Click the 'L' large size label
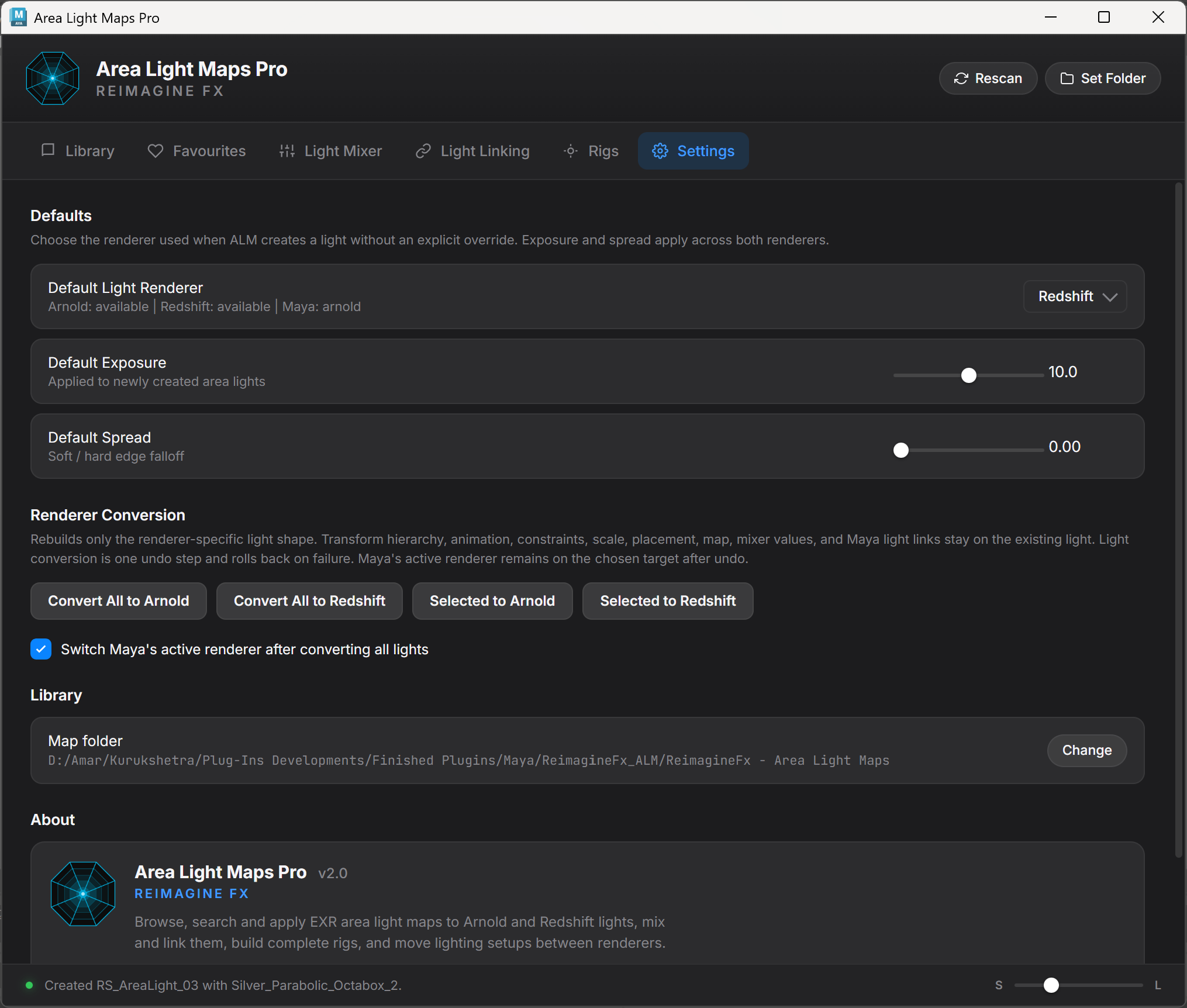Screen dimensions: 1187x1008 pyautogui.click(x=1157, y=985)
